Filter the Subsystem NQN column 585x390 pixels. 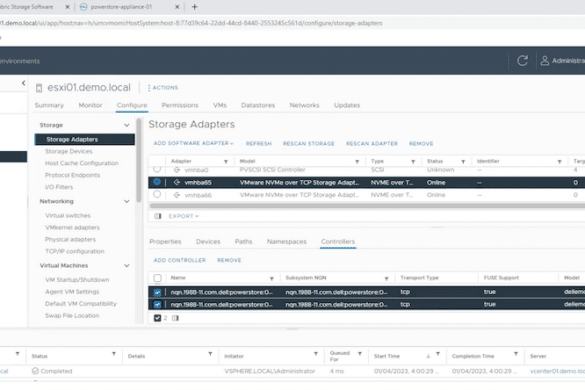[x=387, y=278]
